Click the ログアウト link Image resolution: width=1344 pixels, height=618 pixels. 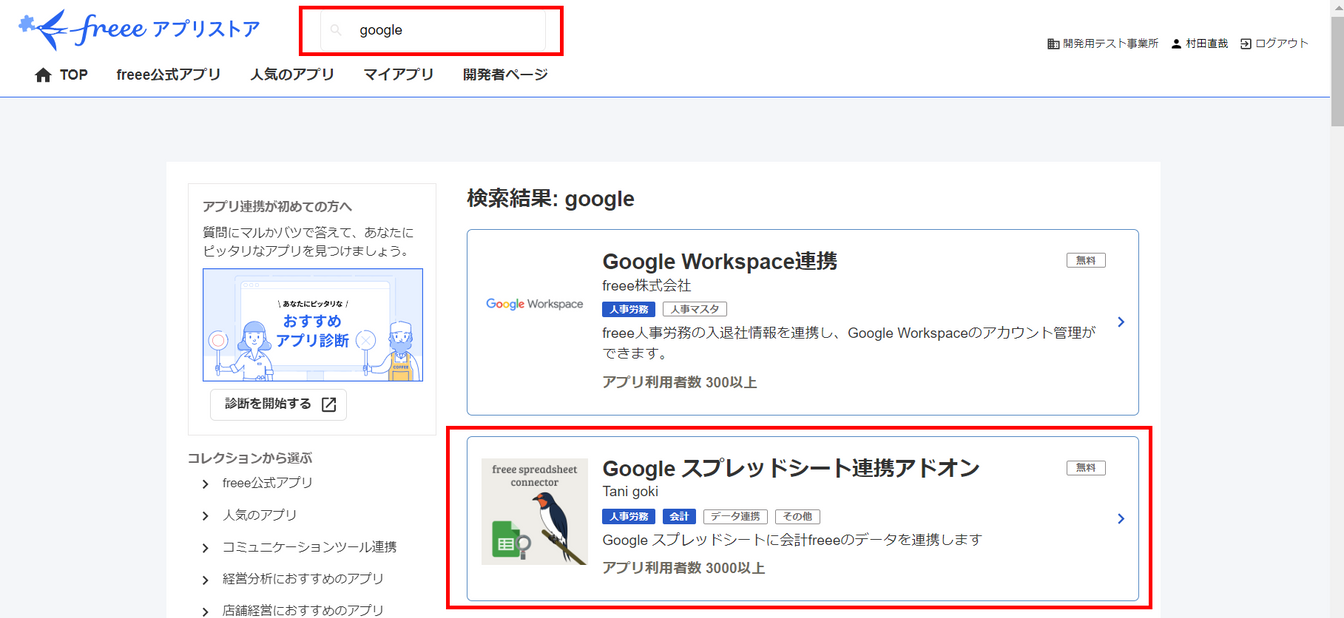[x=1282, y=44]
